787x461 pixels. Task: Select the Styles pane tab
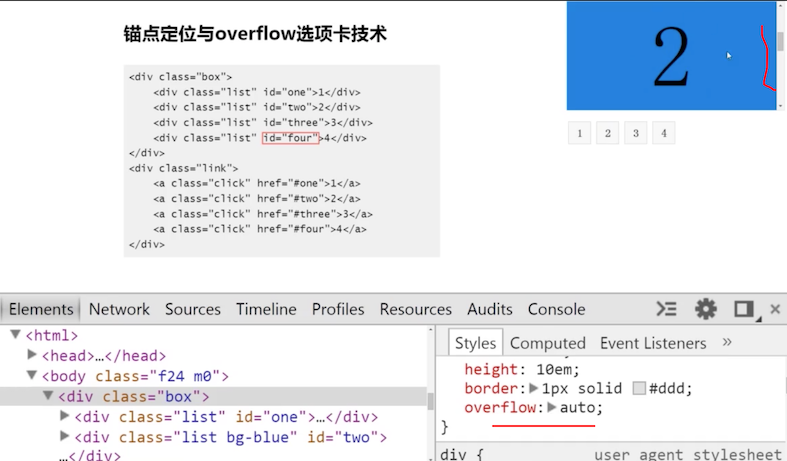pyautogui.click(x=475, y=343)
